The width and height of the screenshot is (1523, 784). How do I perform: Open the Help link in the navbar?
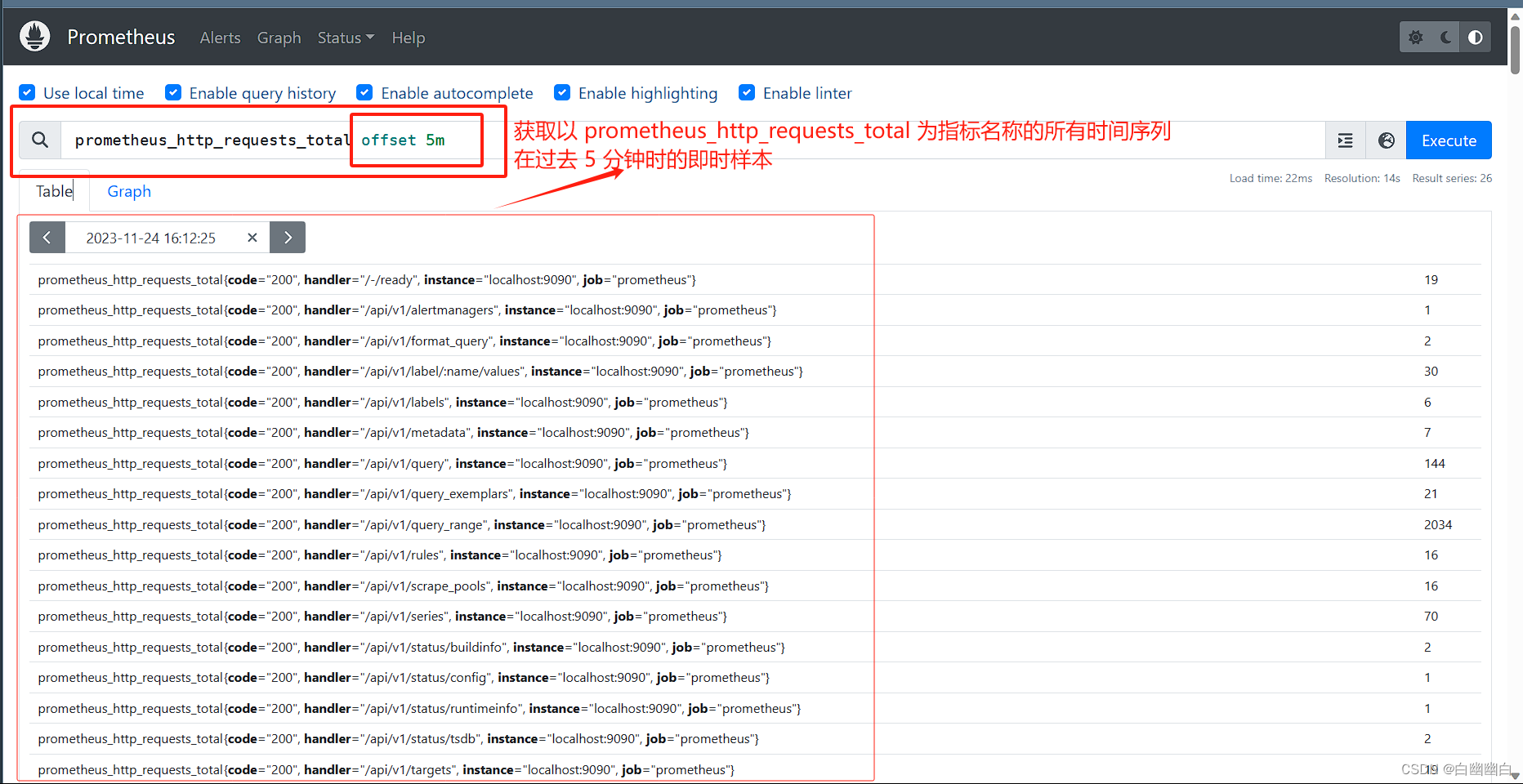coord(408,38)
